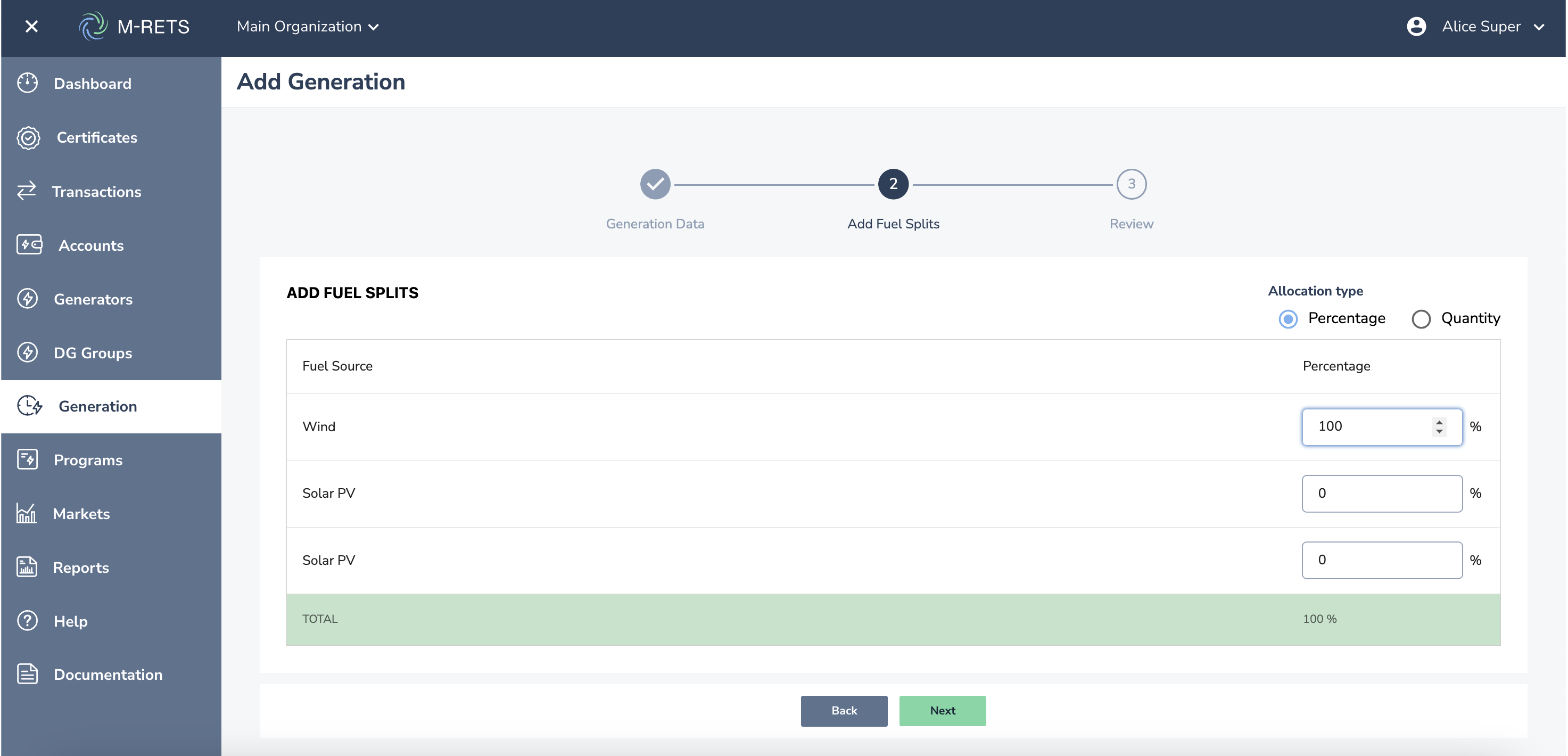Click the Help question mark icon
Screen dimensions: 1568x756
tap(27, 620)
